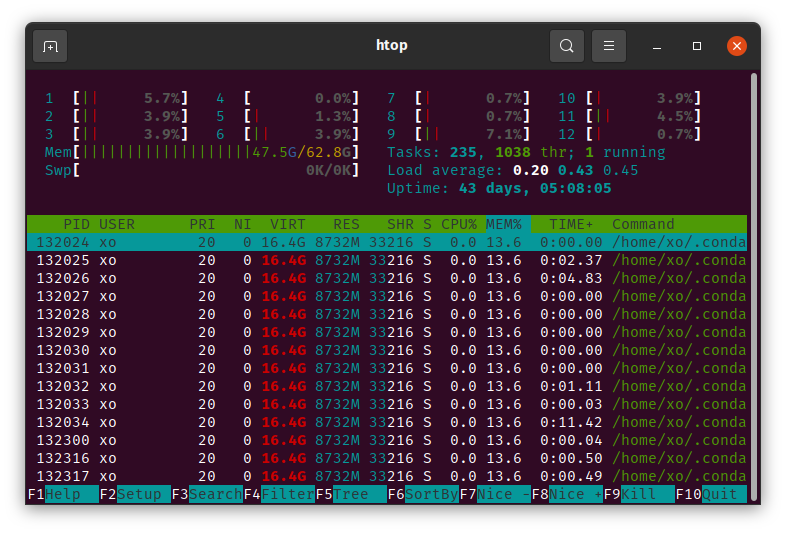The image size is (786, 533).
Task: Click the Mem usage bar meter
Action: (202, 152)
